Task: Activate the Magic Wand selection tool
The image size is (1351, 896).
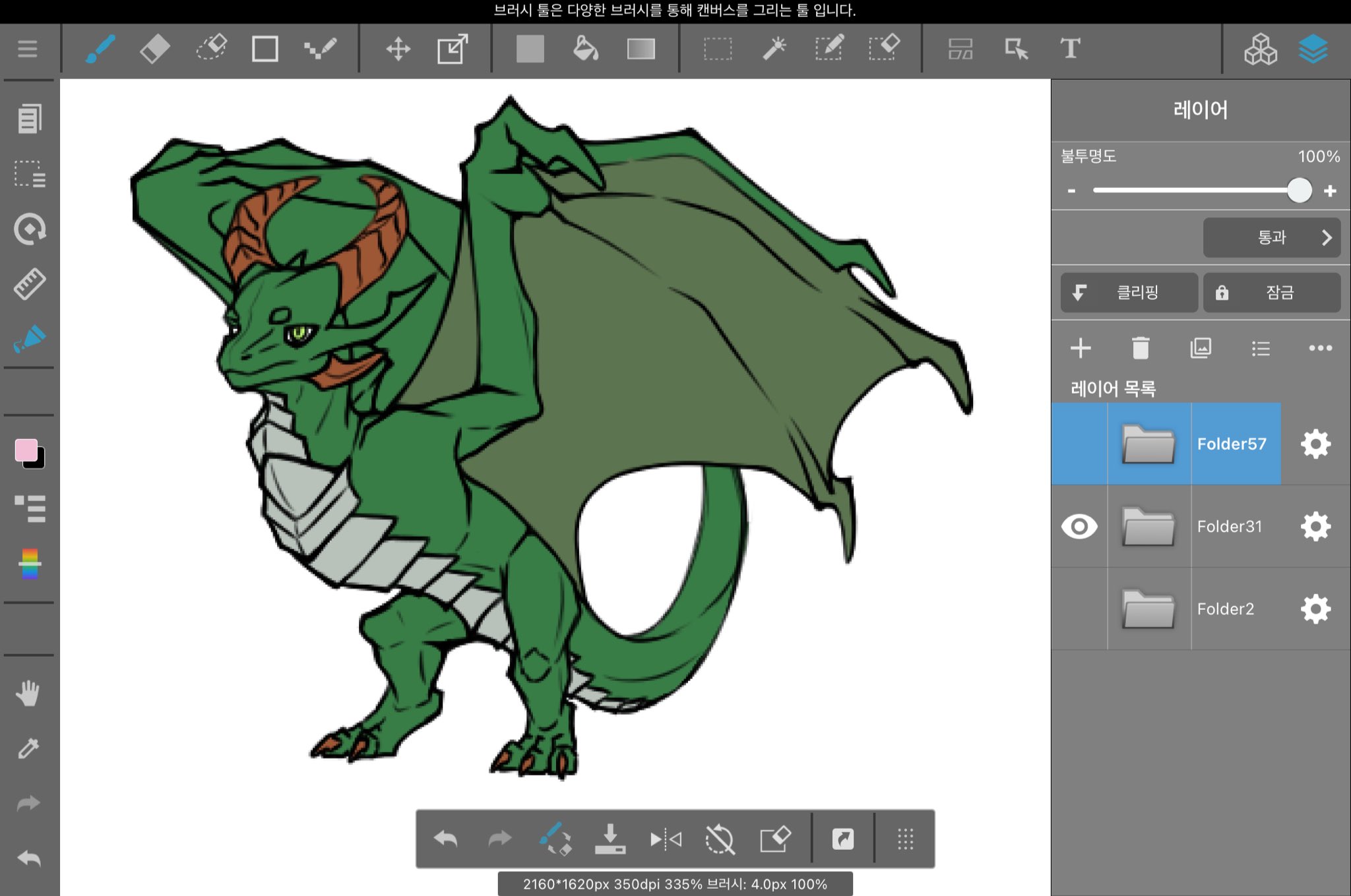Action: (x=774, y=49)
